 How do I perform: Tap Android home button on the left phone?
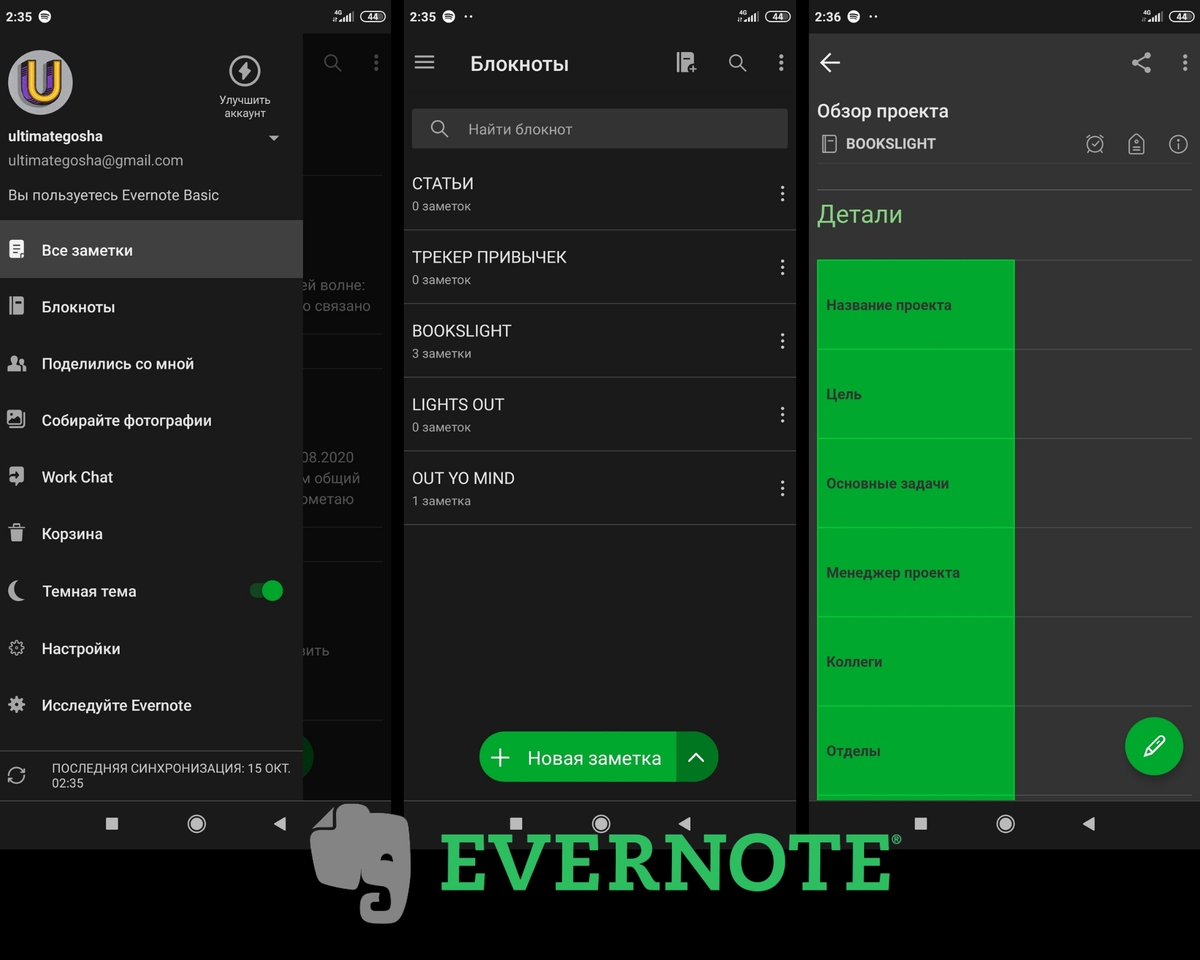coord(197,824)
